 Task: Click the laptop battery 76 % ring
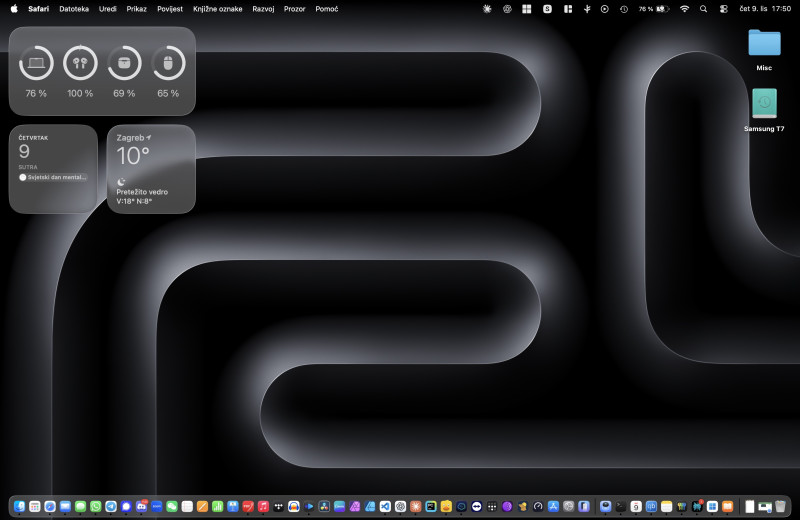(36, 64)
